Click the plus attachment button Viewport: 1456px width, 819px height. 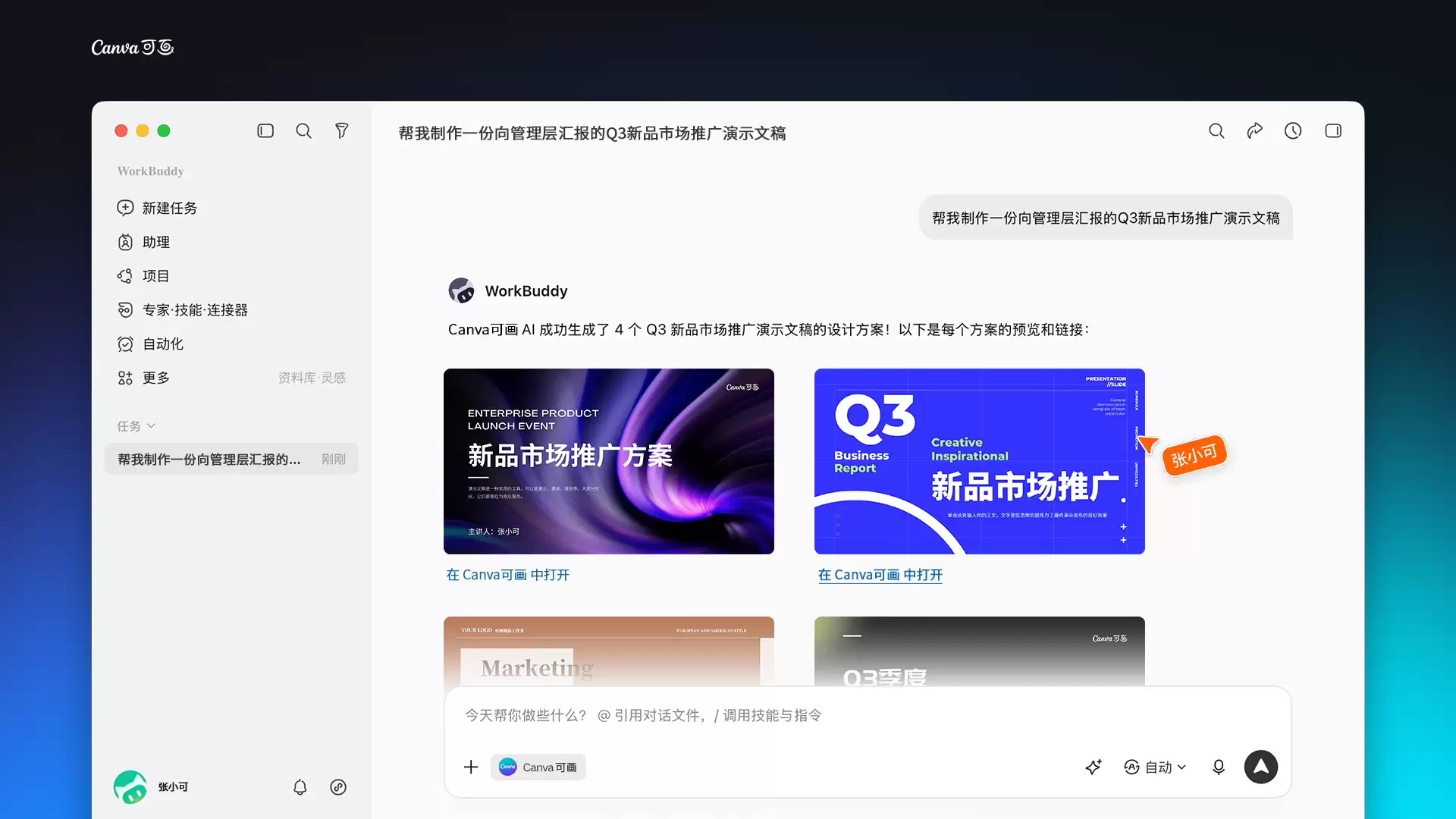coord(471,767)
